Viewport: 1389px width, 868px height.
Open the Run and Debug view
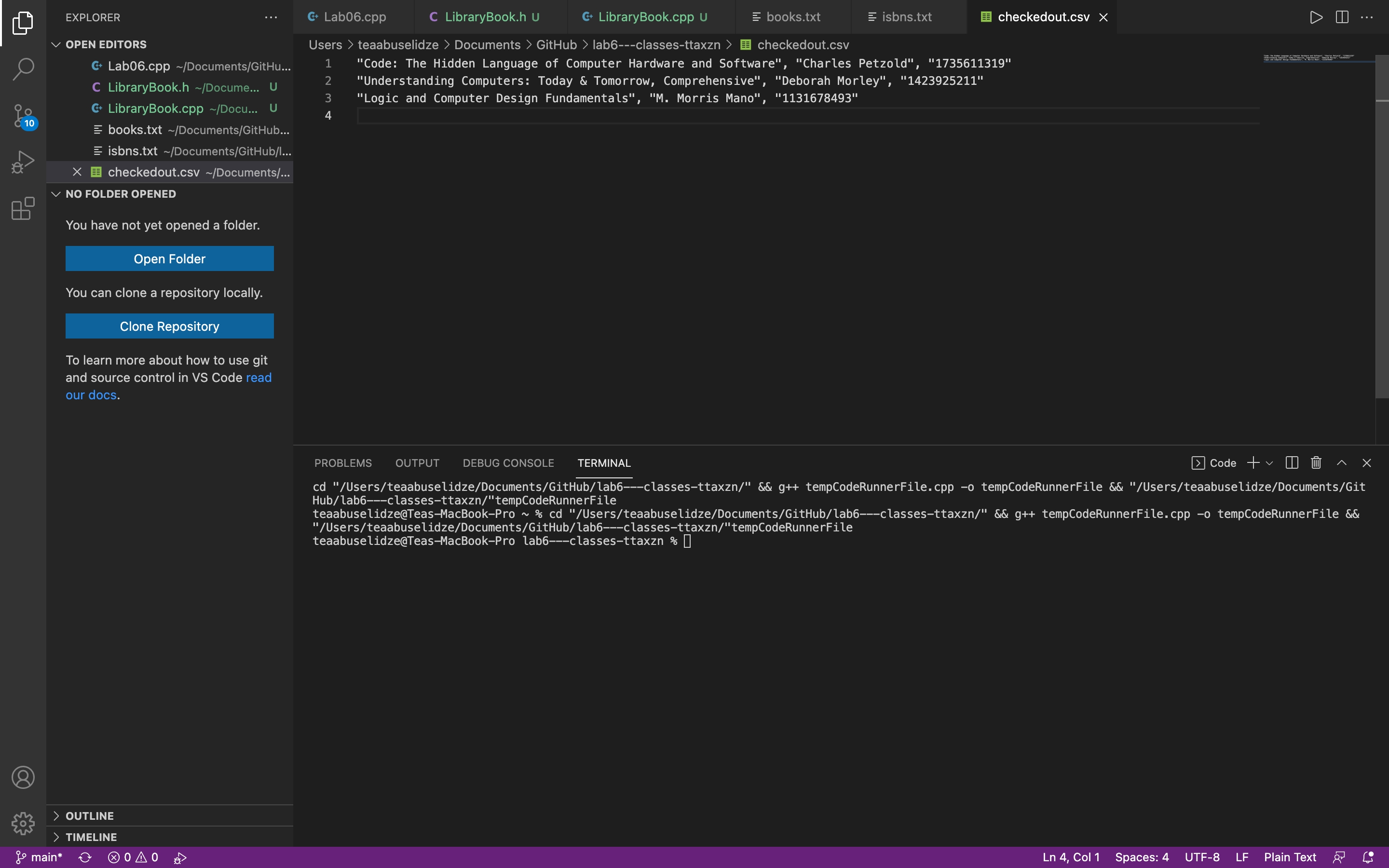23,162
